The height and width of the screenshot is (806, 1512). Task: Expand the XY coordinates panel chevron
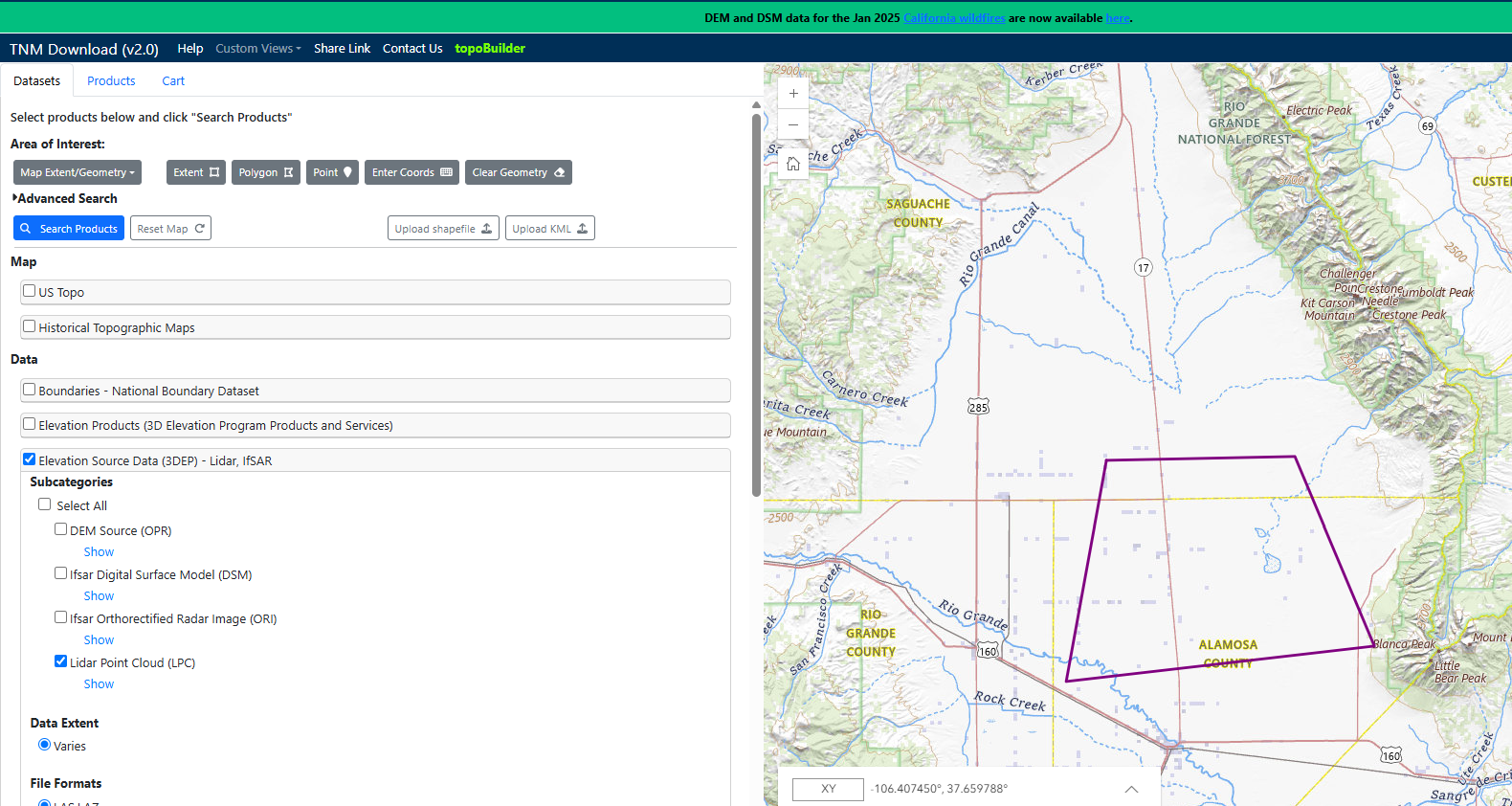coord(1131,790)
